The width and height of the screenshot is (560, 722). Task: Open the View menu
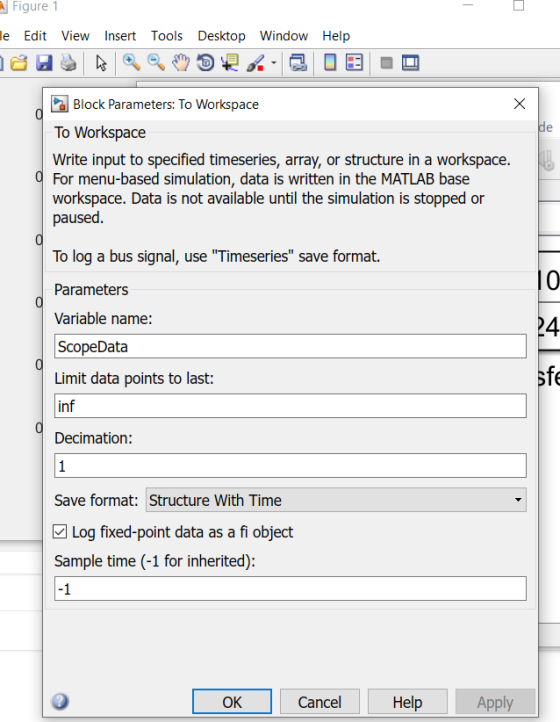[x=75, y=36]
